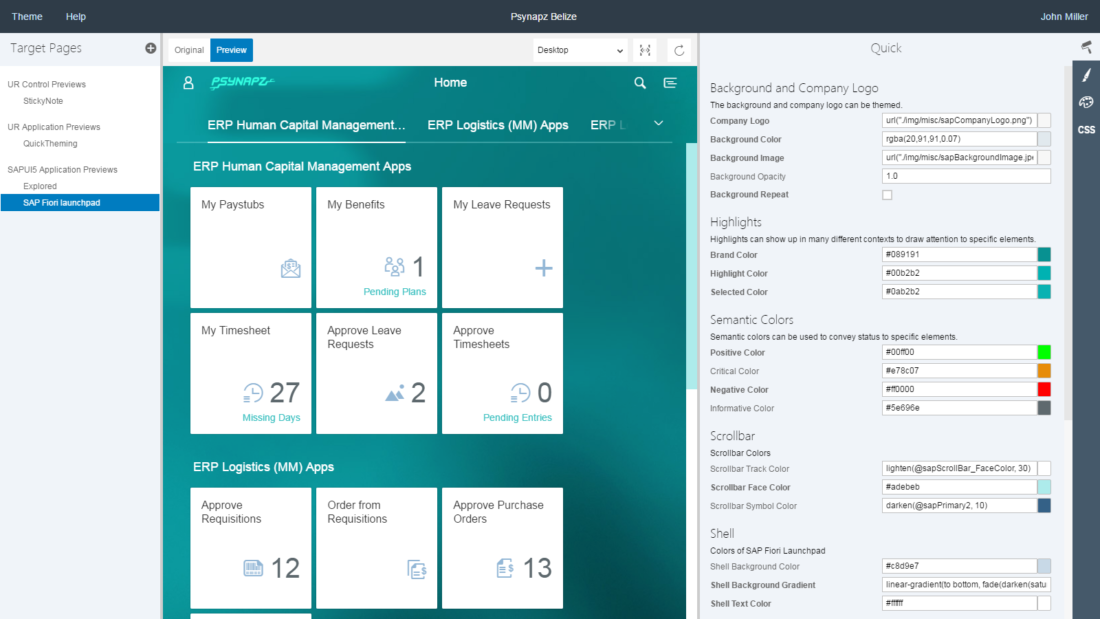Click Negative Color red swatch

(x=1044, y=389)
